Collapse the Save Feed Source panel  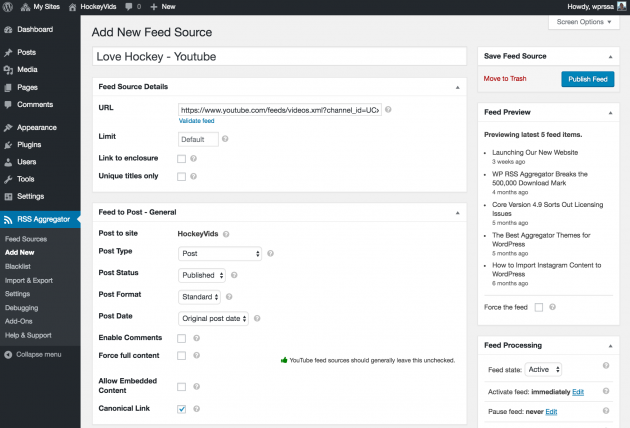click(x=610, y=57)
